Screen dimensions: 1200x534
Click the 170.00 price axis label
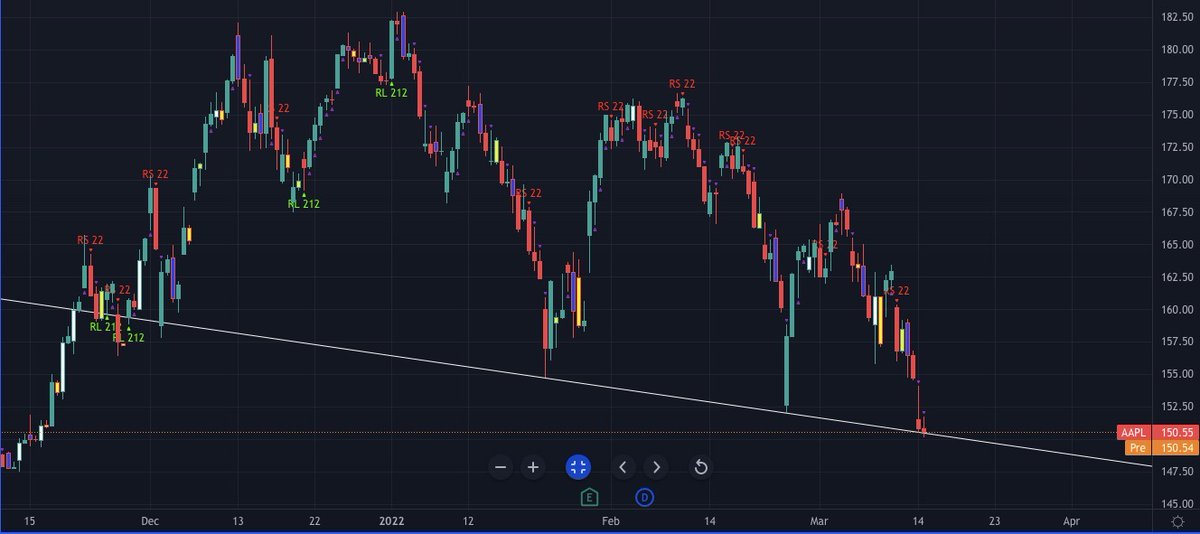coord(1176,180)
